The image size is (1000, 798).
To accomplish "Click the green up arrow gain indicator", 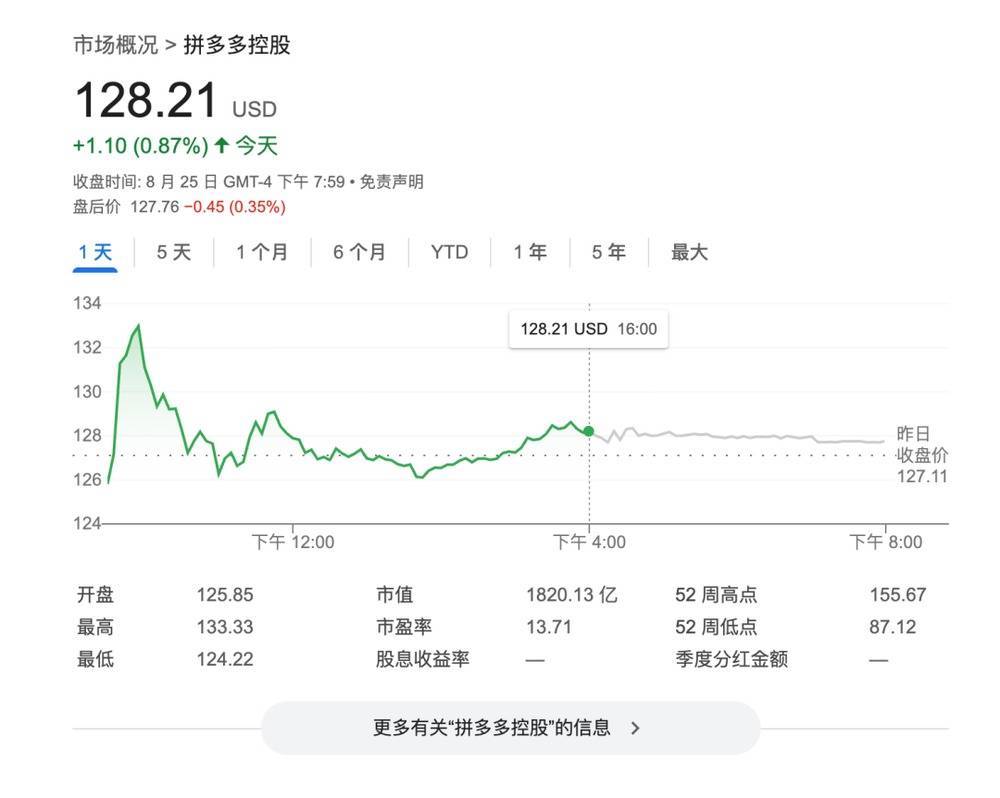I will (221, 145).
